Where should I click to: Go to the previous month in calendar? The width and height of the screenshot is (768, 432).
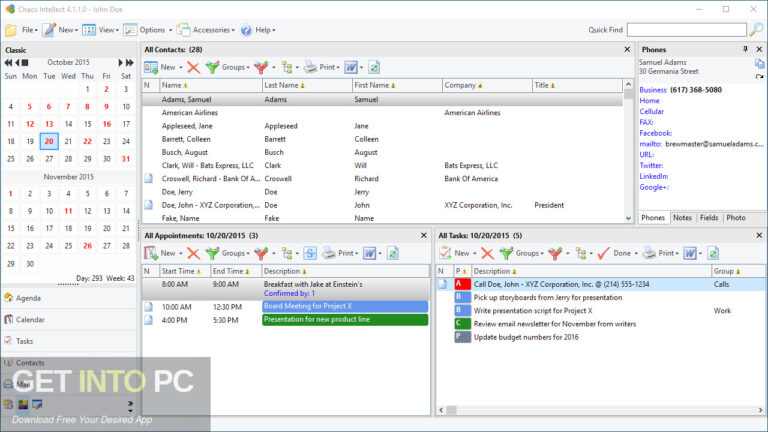(x=17, y=63)
